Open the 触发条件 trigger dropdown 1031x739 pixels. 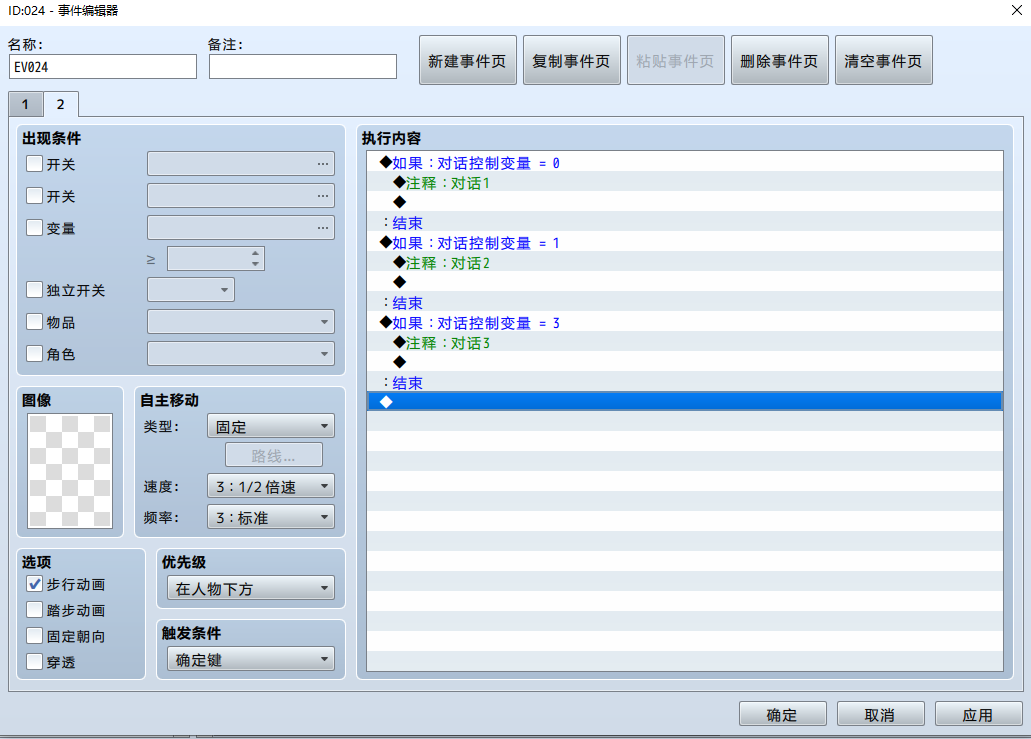click(x=251, y=659)
